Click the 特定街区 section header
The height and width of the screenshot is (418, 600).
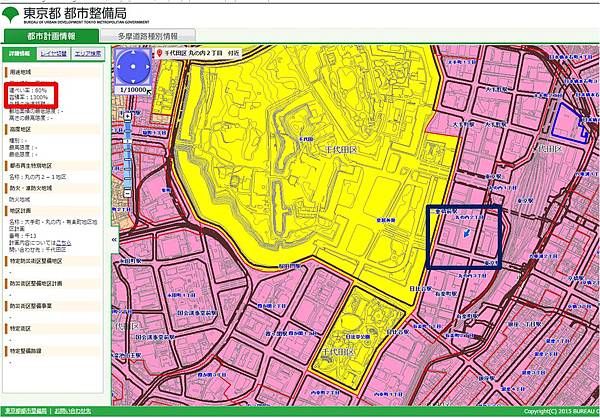53,328
